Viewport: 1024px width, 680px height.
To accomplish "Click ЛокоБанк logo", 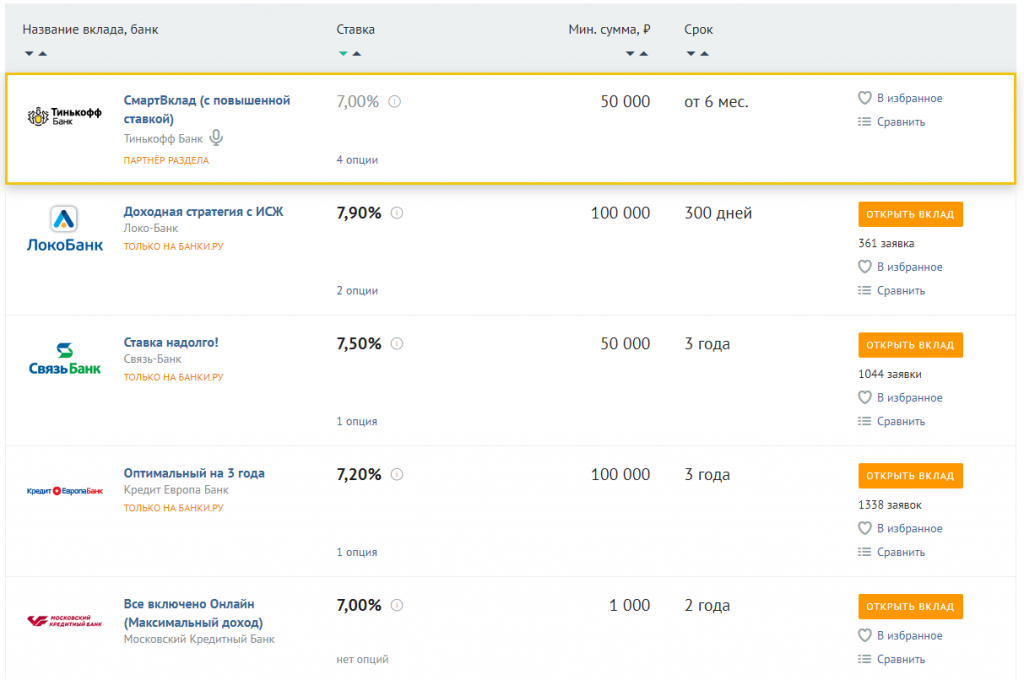I will point(65,229).
